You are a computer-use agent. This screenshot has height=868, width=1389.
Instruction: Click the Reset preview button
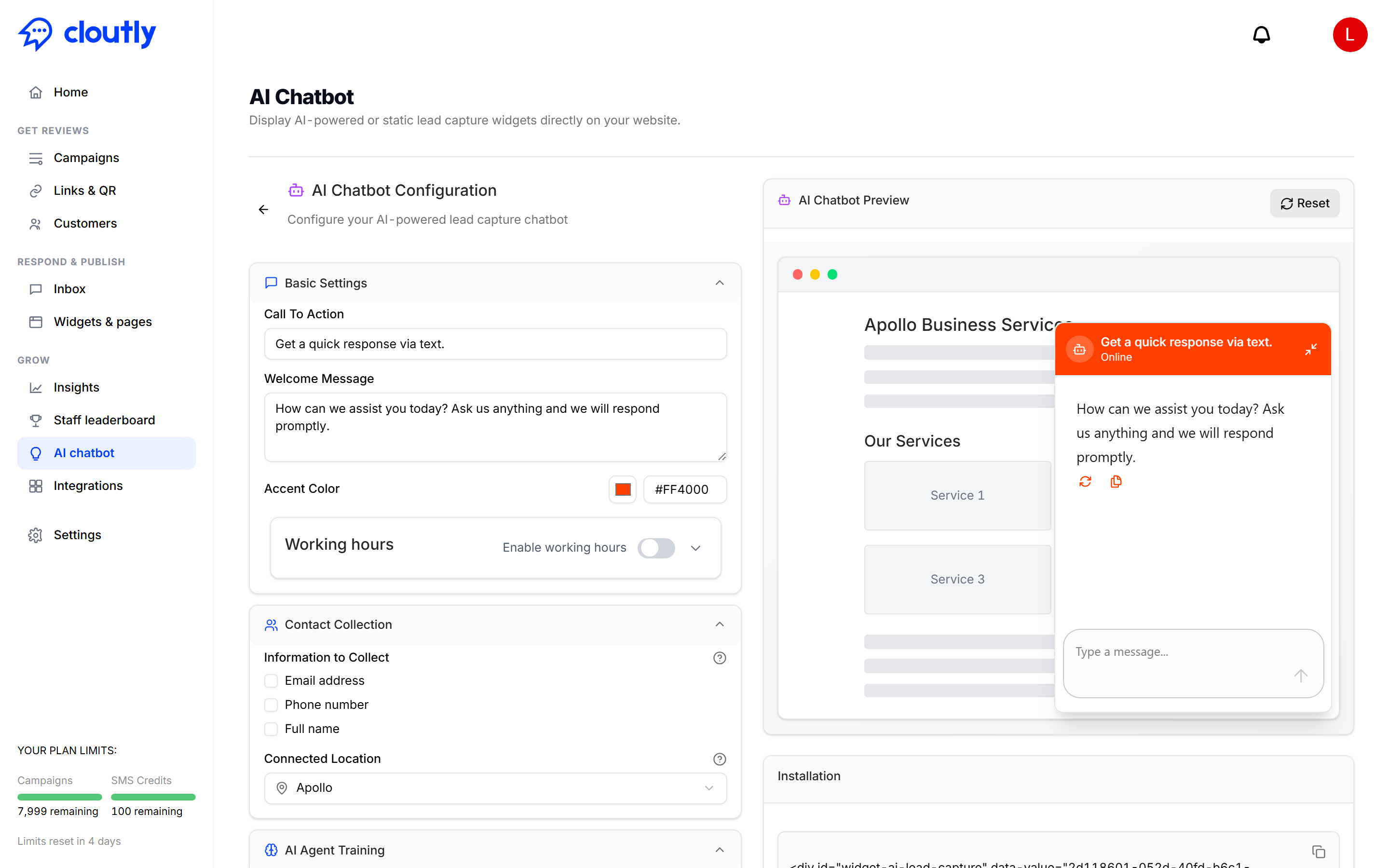click(1304, 203)
